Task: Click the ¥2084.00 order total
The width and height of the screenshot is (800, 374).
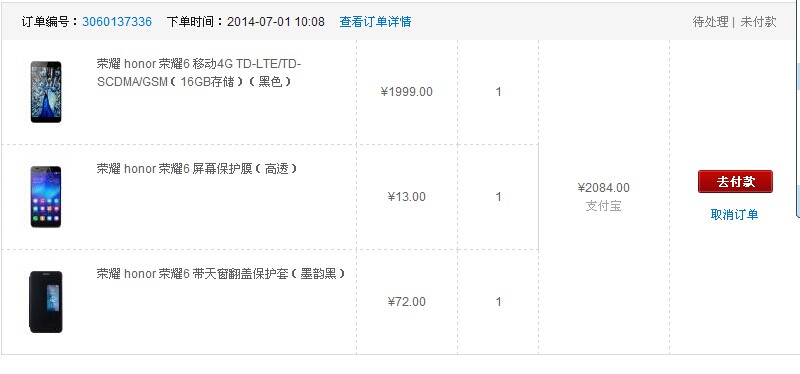Action: [604, 188]
